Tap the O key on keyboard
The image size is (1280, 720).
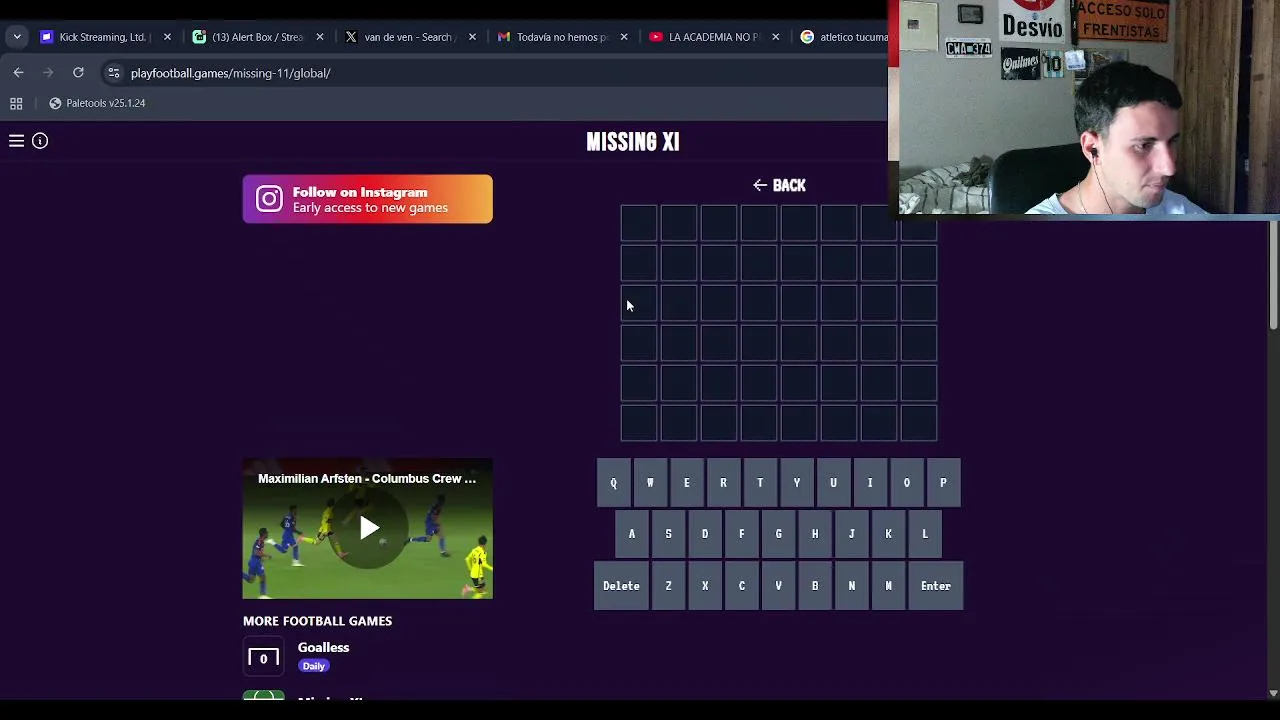[907, 483]
